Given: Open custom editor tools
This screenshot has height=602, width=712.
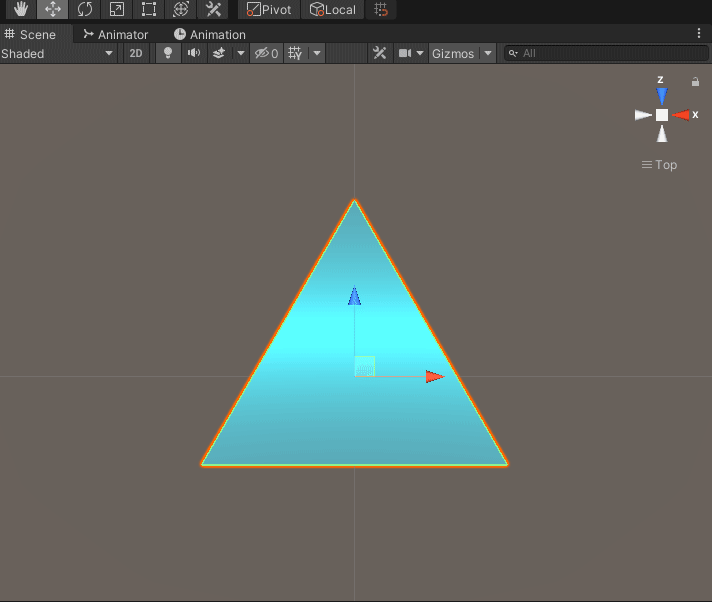Looking at the screenshot, I should (213, 9).
